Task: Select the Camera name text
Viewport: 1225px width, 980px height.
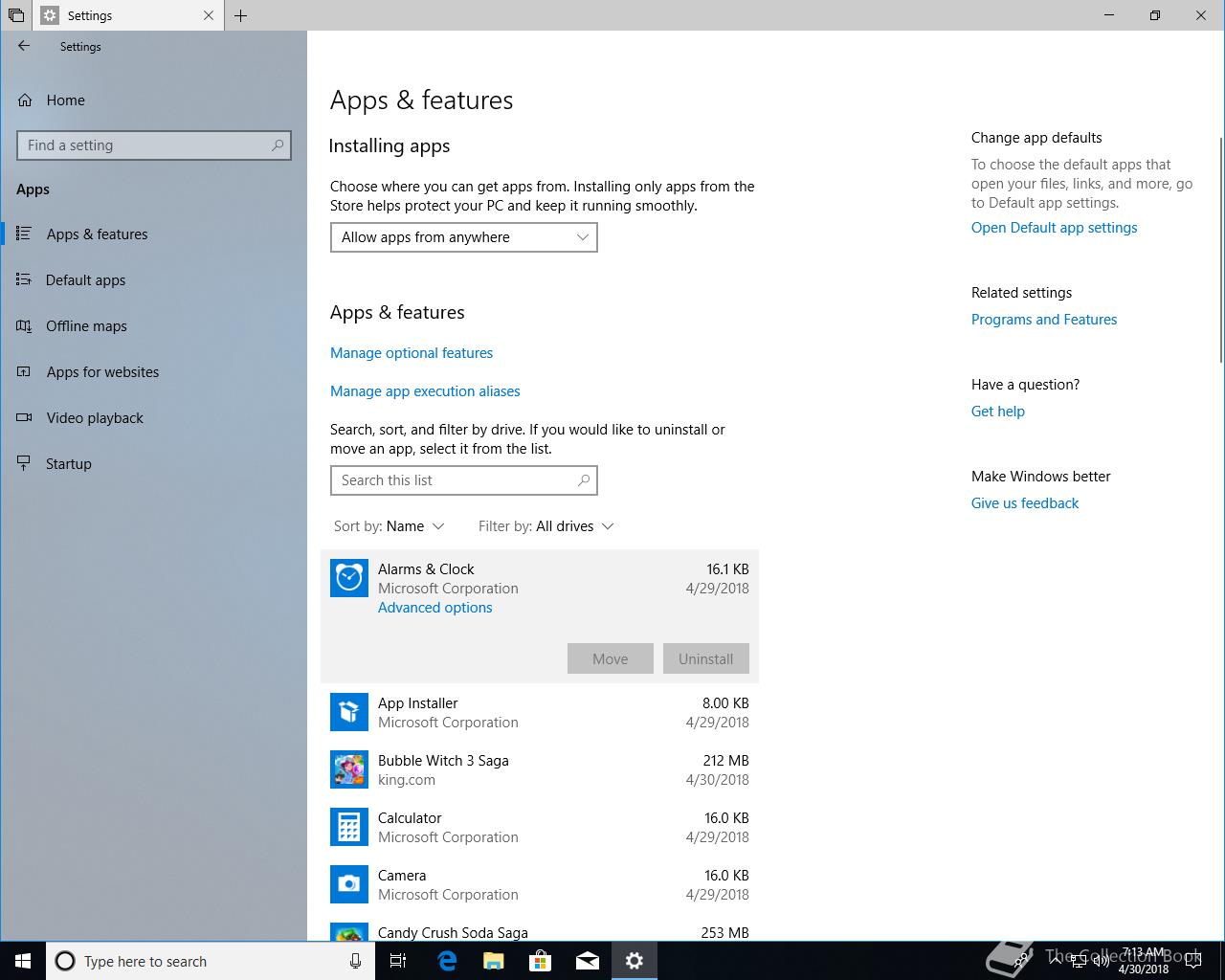Action: 402,876
